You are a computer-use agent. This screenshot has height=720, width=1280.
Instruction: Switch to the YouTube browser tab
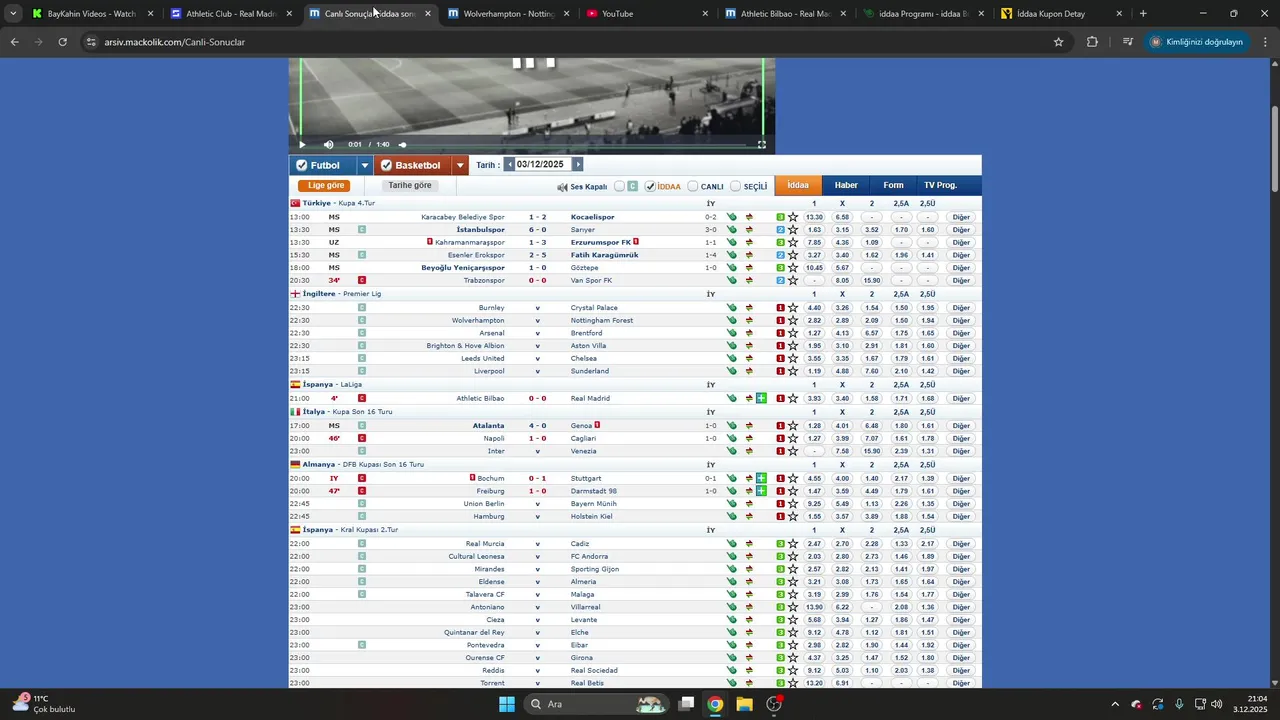645,14
